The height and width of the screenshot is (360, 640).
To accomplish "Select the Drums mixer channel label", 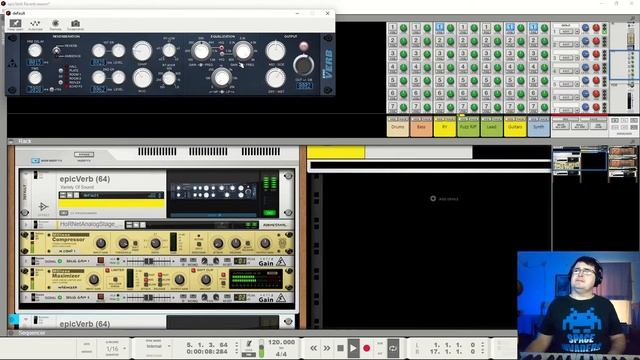I will pos(398,127).
